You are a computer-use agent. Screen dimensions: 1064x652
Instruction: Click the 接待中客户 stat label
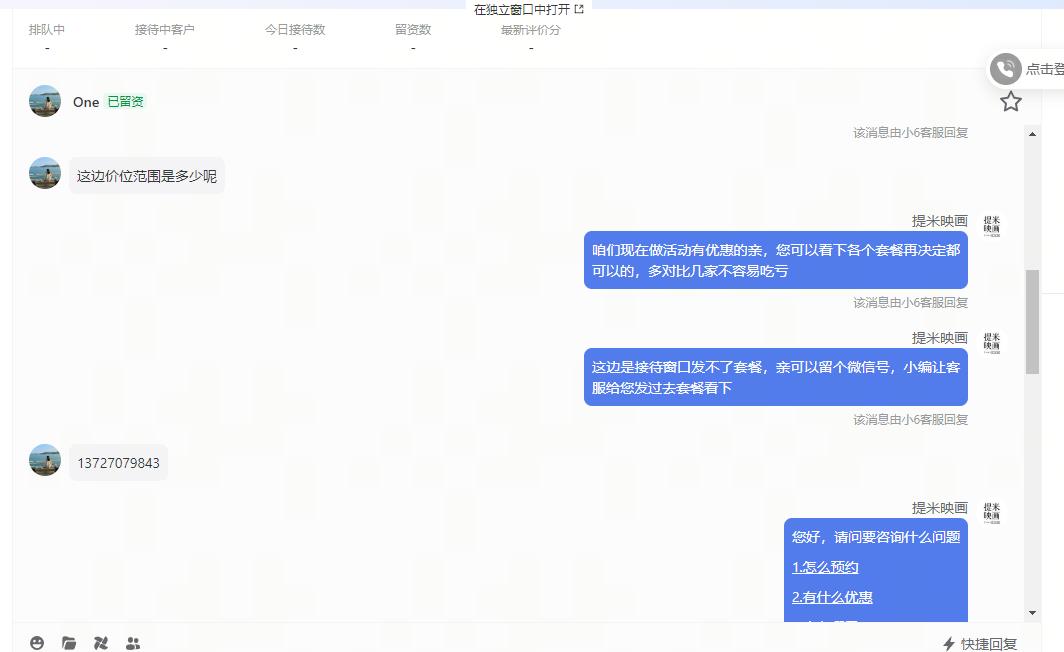(x=164, y=30)
